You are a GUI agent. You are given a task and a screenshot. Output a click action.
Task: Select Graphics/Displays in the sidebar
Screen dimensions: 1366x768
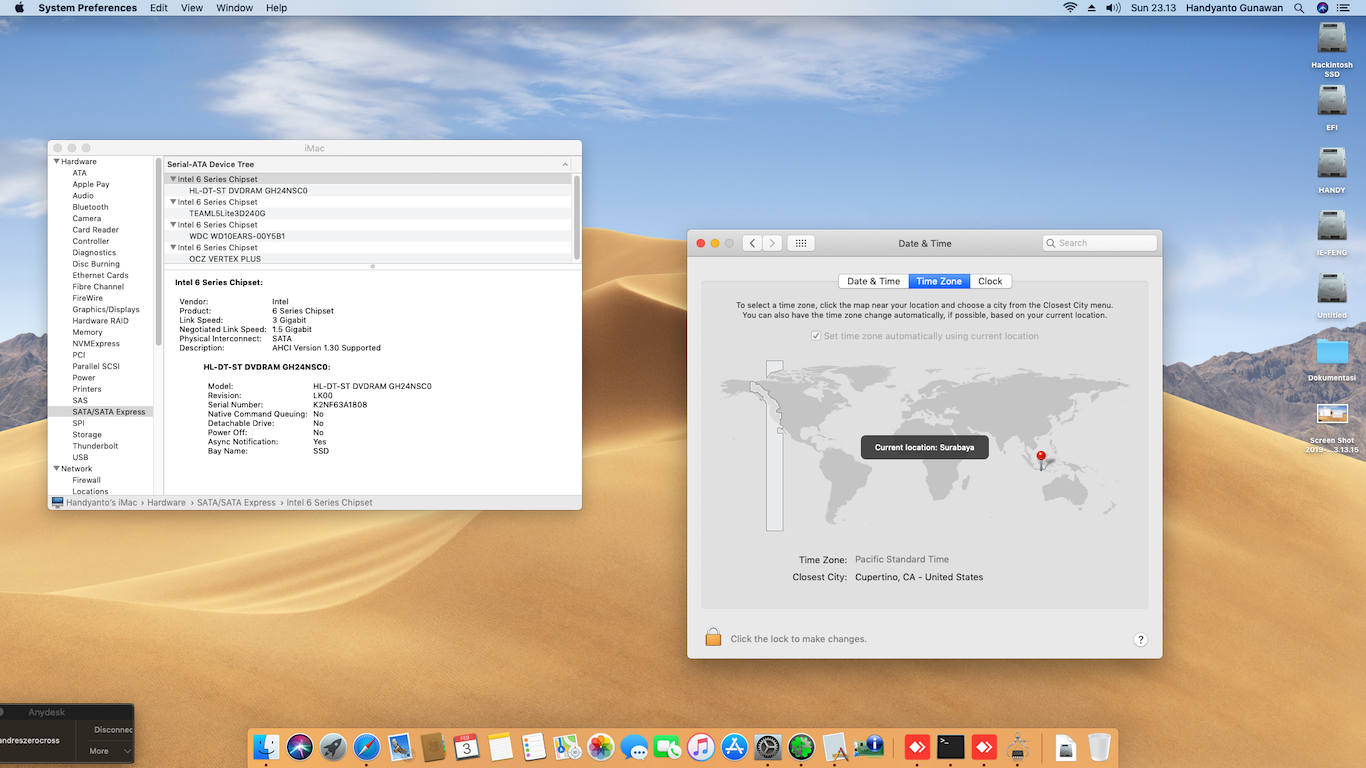(x=105, y=310)
